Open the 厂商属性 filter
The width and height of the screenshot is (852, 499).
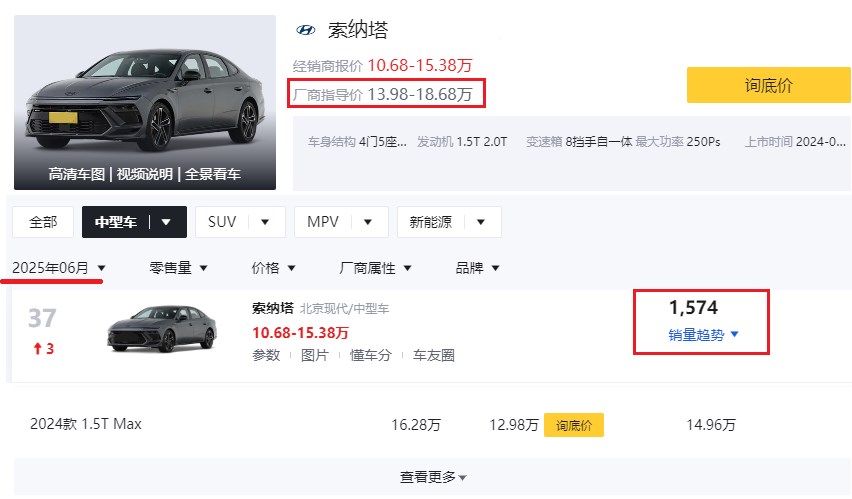pyautogui.click(x=375, y=268)
